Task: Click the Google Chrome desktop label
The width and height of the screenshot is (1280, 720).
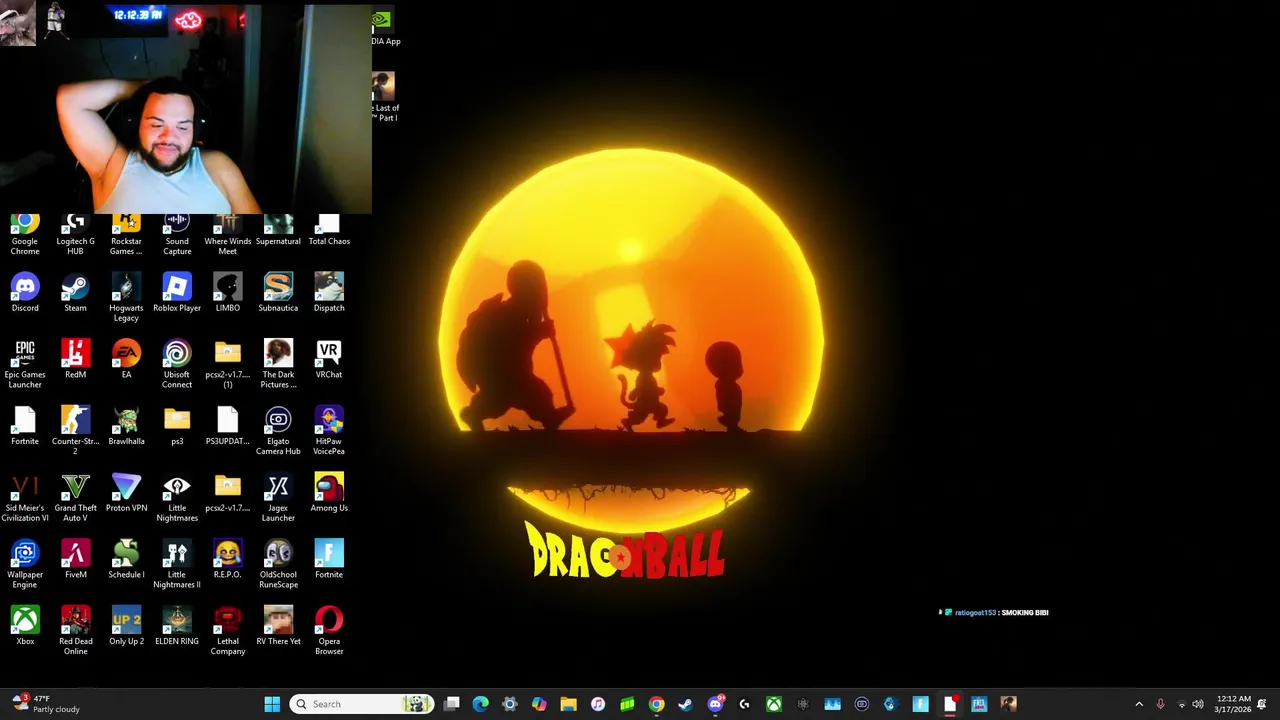Action: tap(25, 246)
